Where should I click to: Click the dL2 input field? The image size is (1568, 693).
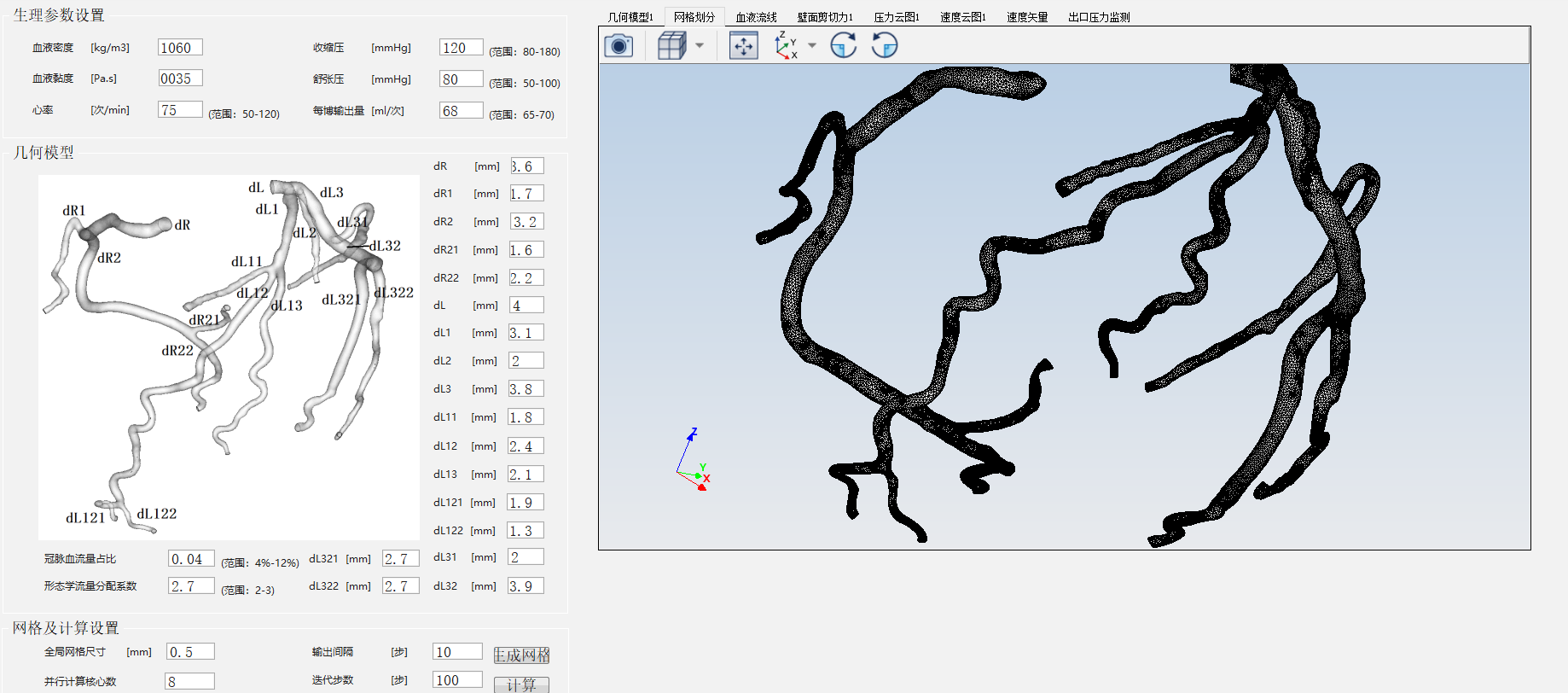pyautogui.click(x=526, y=361)
